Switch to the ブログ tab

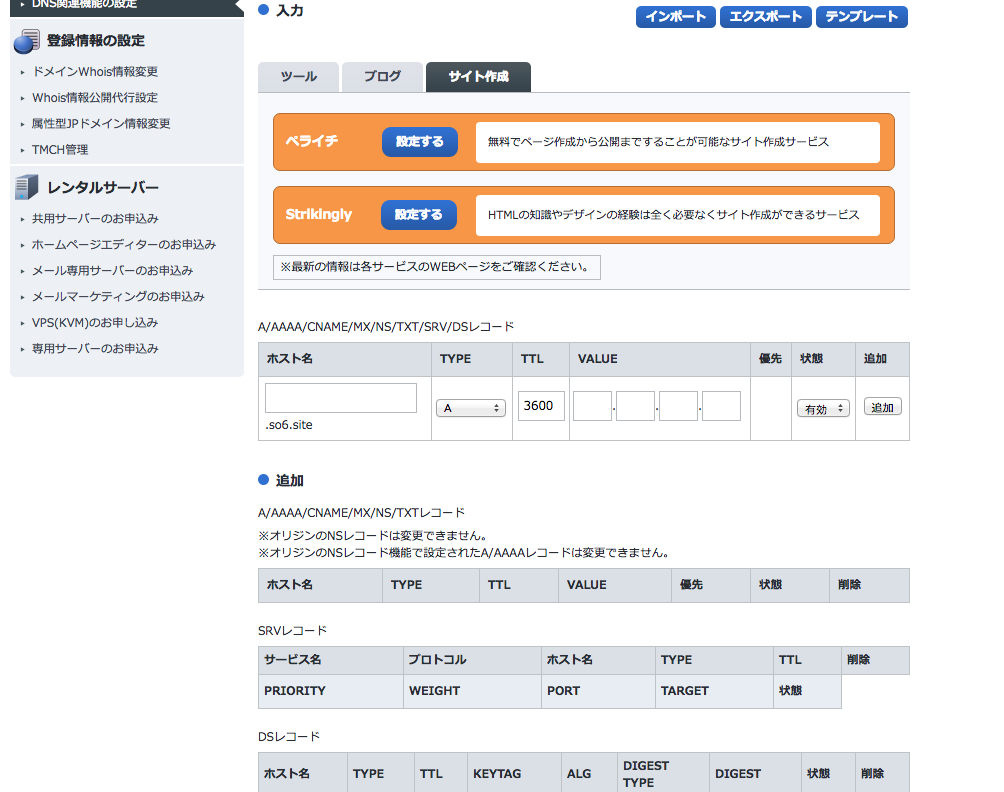click(x=382, y=77)
